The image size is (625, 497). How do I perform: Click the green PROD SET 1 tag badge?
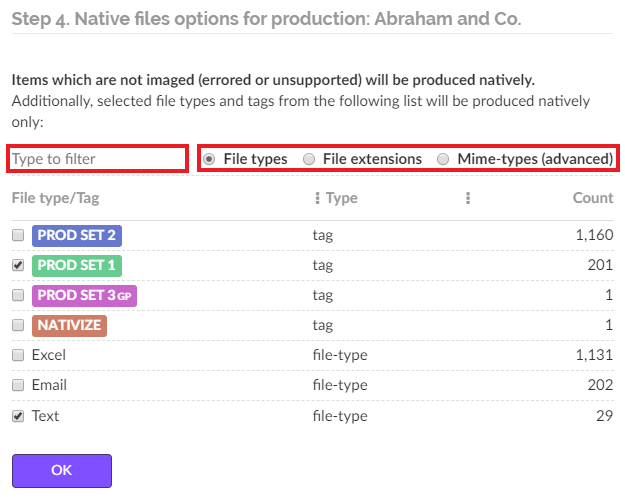77,266
